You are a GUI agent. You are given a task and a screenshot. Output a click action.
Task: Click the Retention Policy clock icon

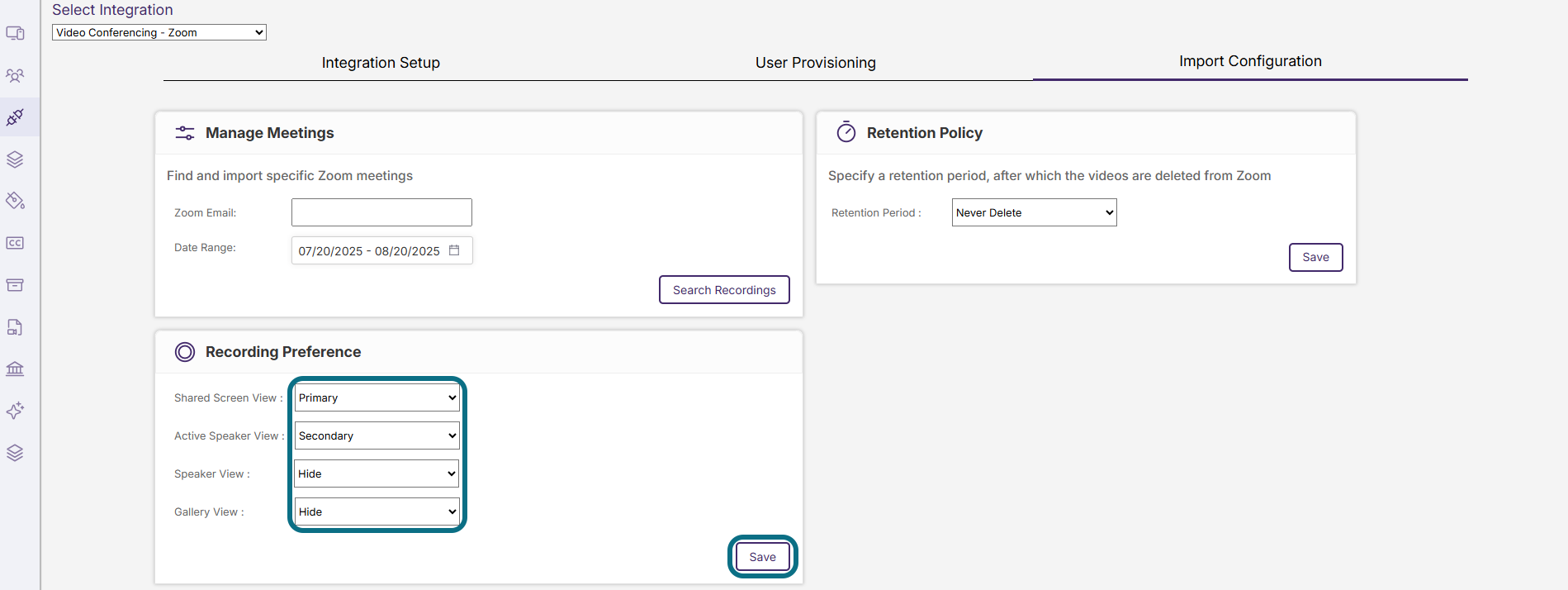coord(846,132)
